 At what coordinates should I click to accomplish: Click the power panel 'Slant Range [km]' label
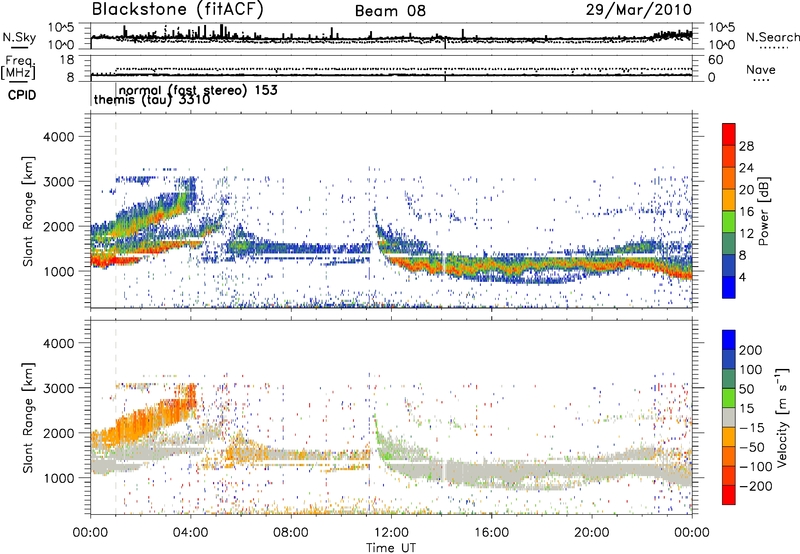[x=28, y=211]
